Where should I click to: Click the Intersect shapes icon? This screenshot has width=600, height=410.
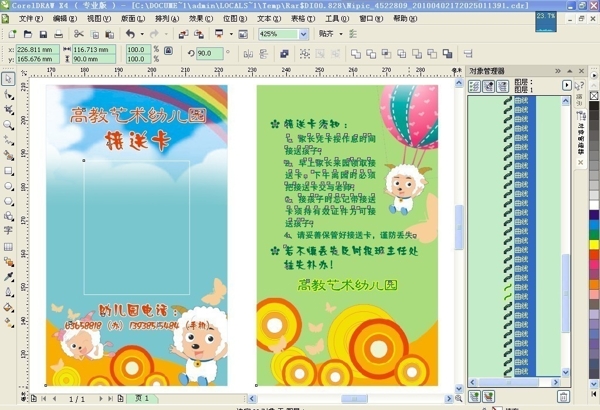coord(386,54)
